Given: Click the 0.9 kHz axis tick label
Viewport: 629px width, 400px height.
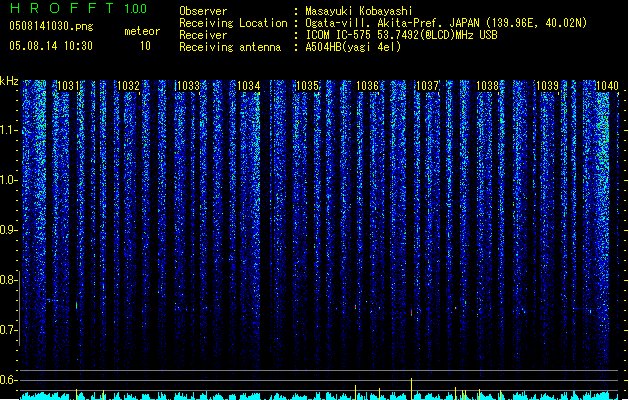Looking at the screenshot, I should [x=6, y=230].
